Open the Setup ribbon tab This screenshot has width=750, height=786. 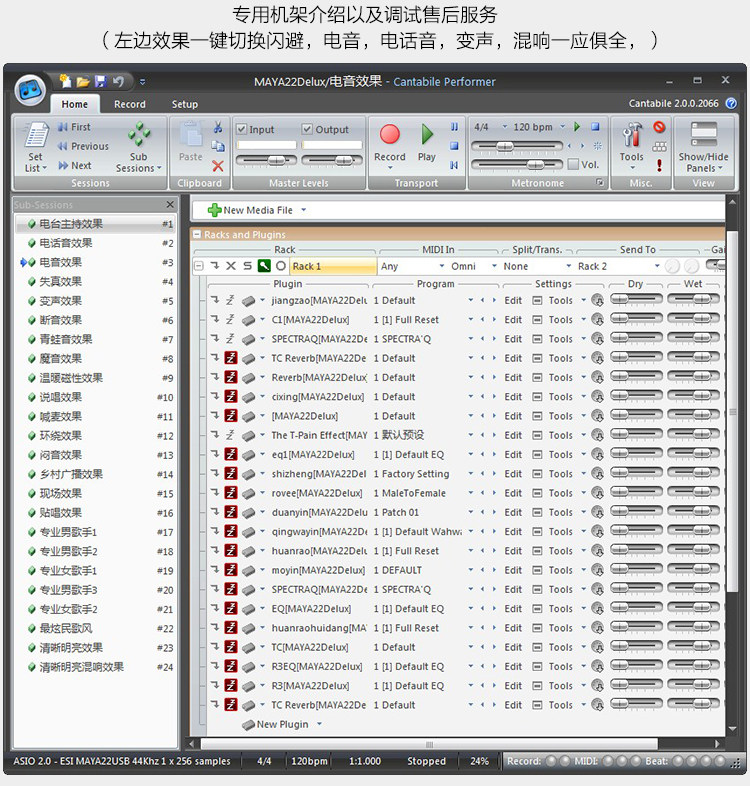(184, 104)
